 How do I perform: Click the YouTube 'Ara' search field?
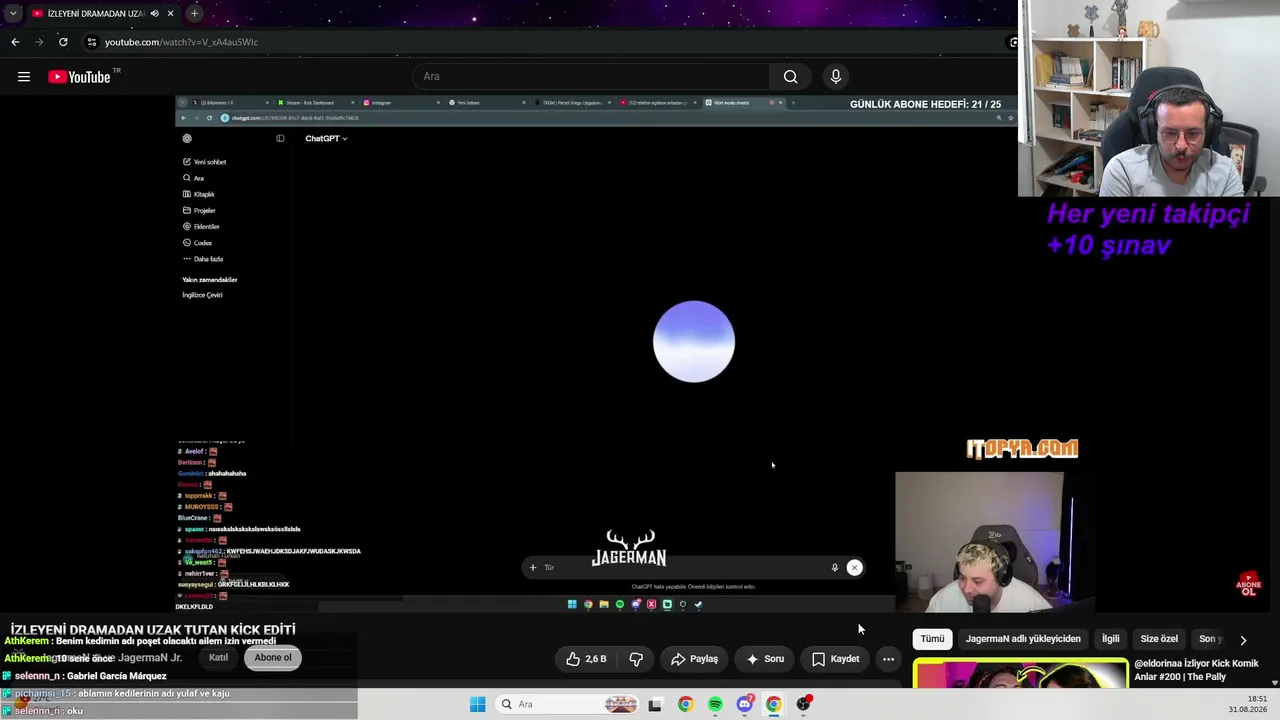[590, 76]
